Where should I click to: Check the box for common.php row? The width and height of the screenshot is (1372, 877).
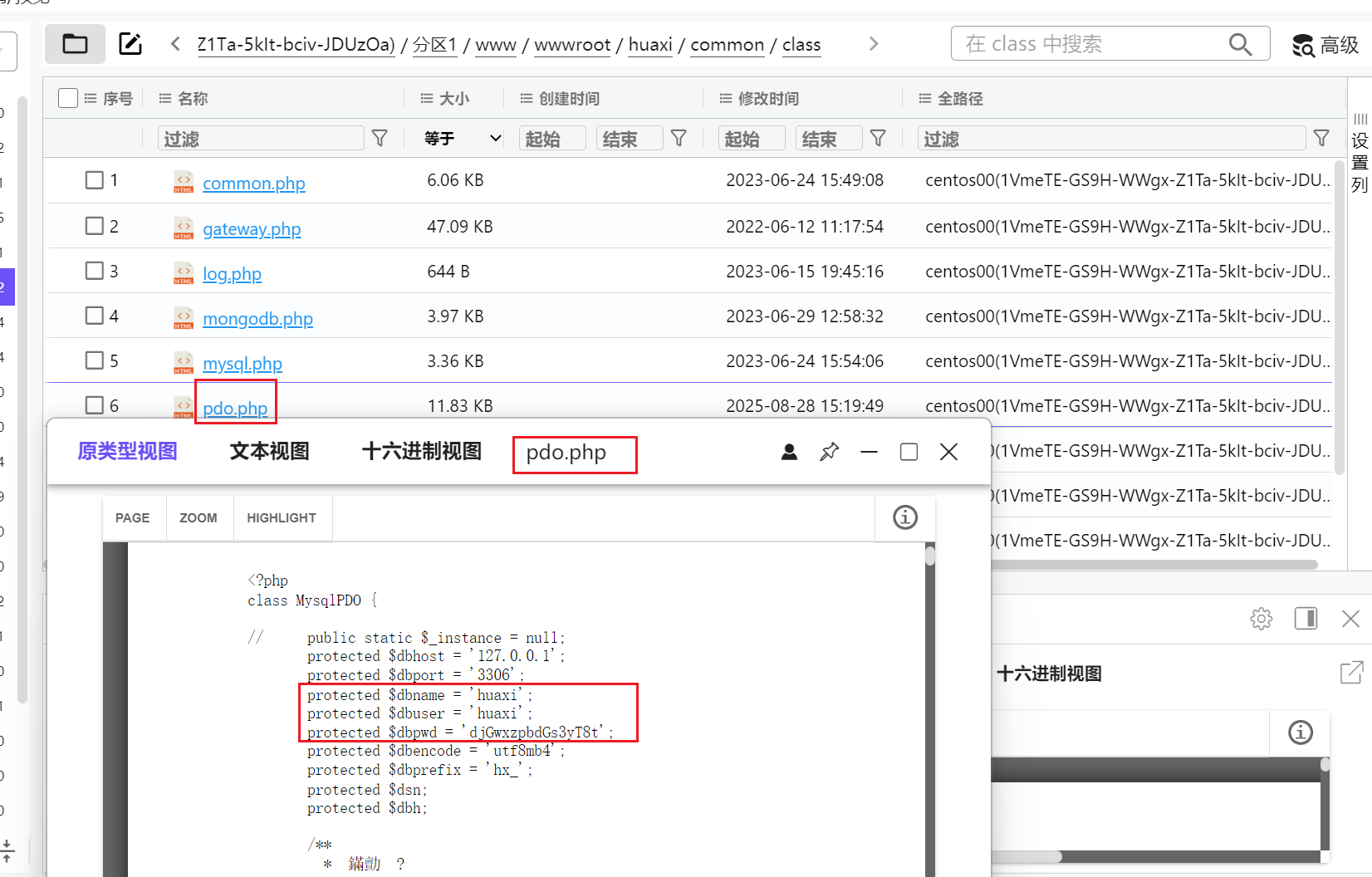95,180
